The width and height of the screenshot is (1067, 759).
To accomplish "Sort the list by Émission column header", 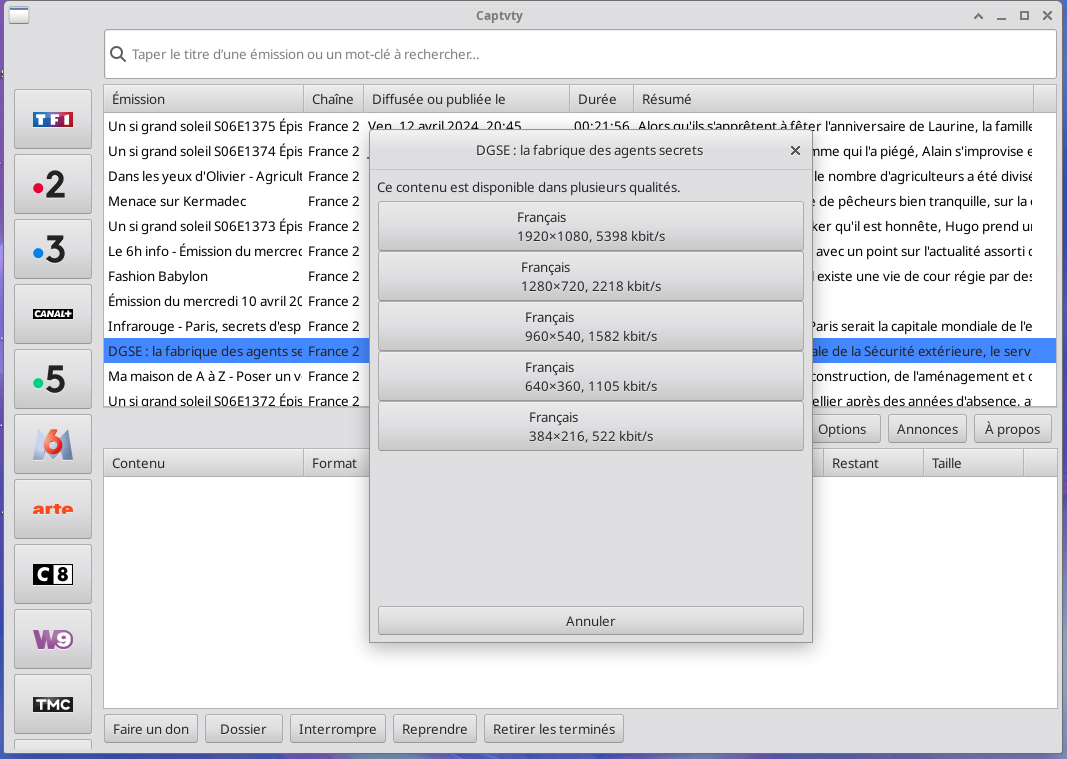I will pos(203,99).
